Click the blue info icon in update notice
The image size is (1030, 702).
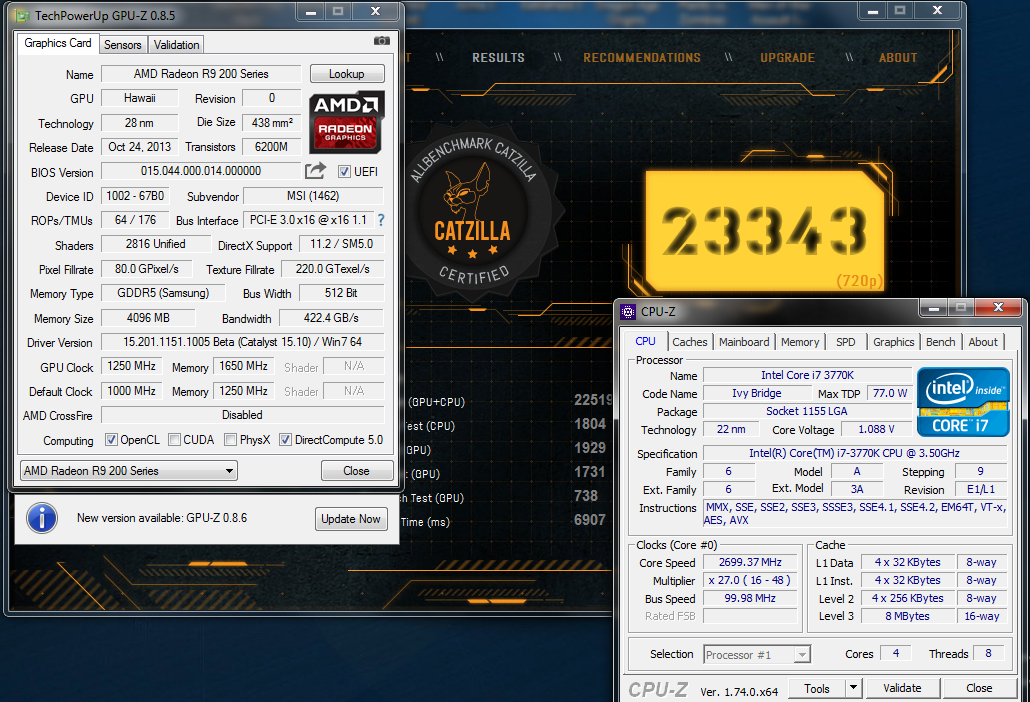(42, 518)
